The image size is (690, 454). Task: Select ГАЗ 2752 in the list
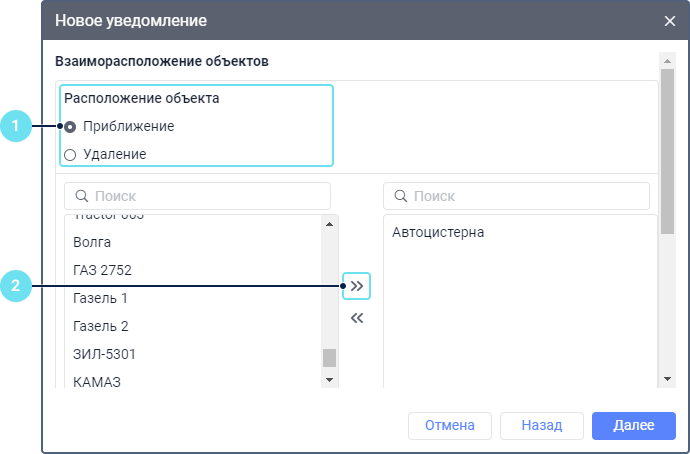pyautogui.click(x=102, y=270)
